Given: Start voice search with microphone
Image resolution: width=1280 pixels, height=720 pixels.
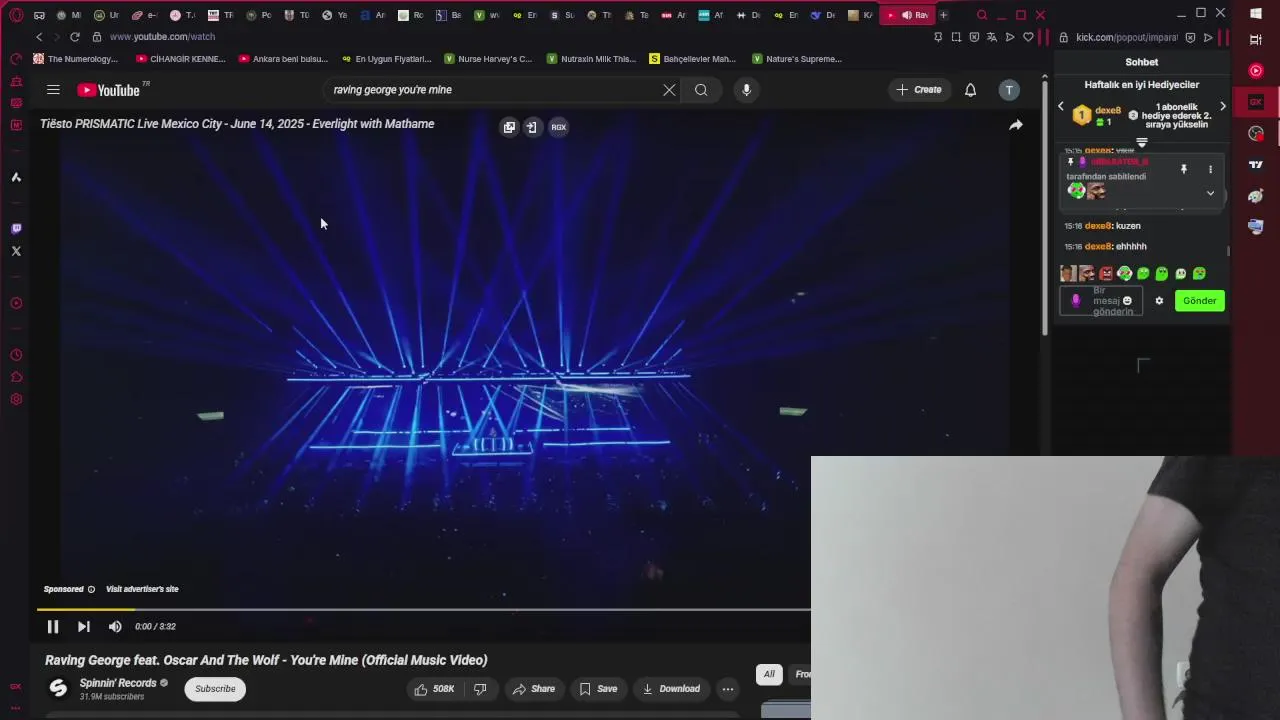Looking at the screenshot, I should coord(746,90).
